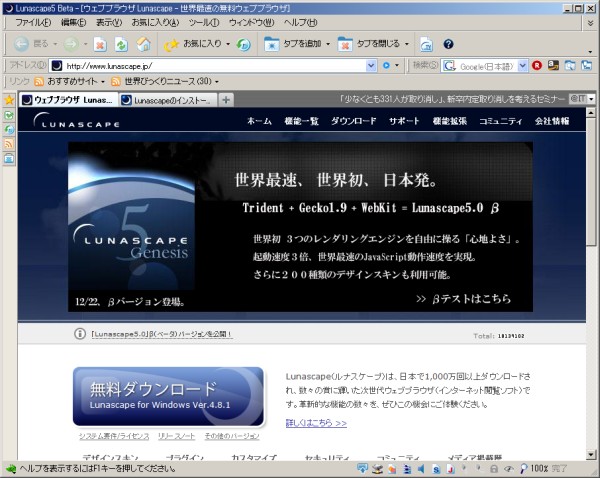Viewport: 600px width, 478px height.
Task: Open the sidebar history globe icon
Action: (x=9, y=129)
